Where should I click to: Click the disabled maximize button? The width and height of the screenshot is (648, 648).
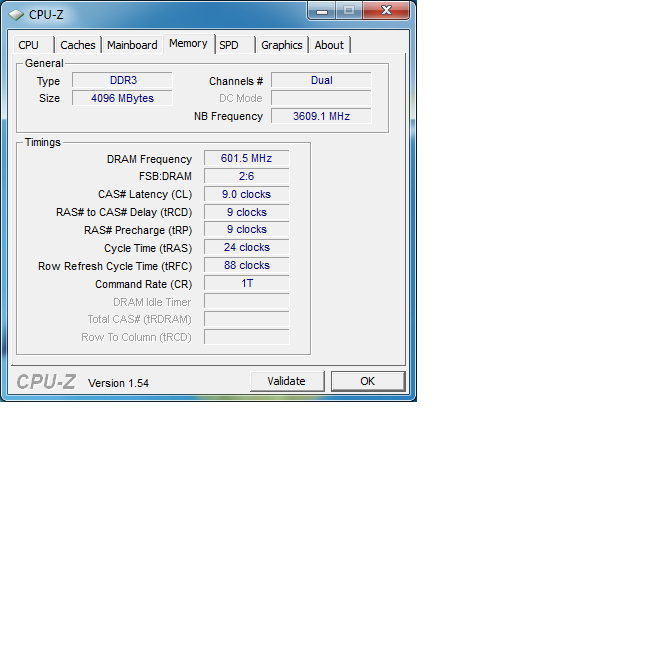pos(349,10)
